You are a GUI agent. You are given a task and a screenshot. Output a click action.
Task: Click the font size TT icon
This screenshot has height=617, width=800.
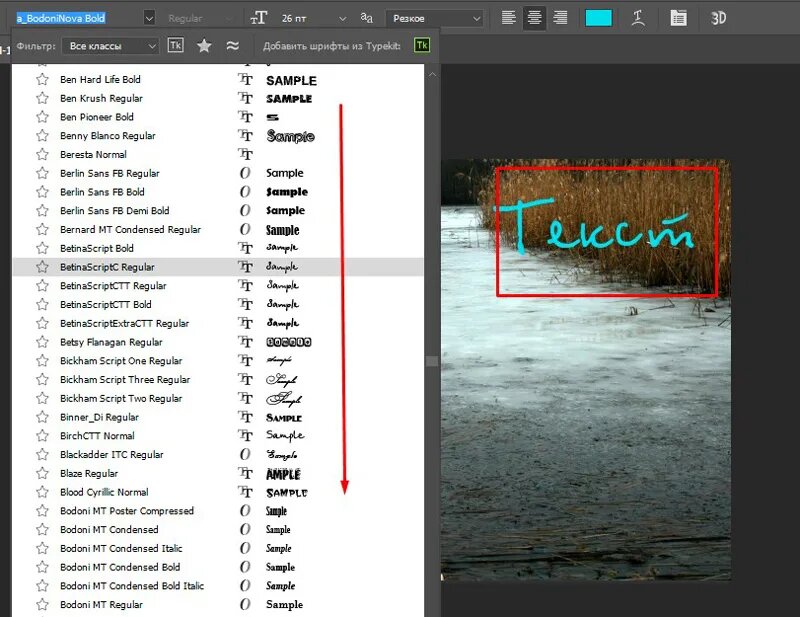pos(259,18)
